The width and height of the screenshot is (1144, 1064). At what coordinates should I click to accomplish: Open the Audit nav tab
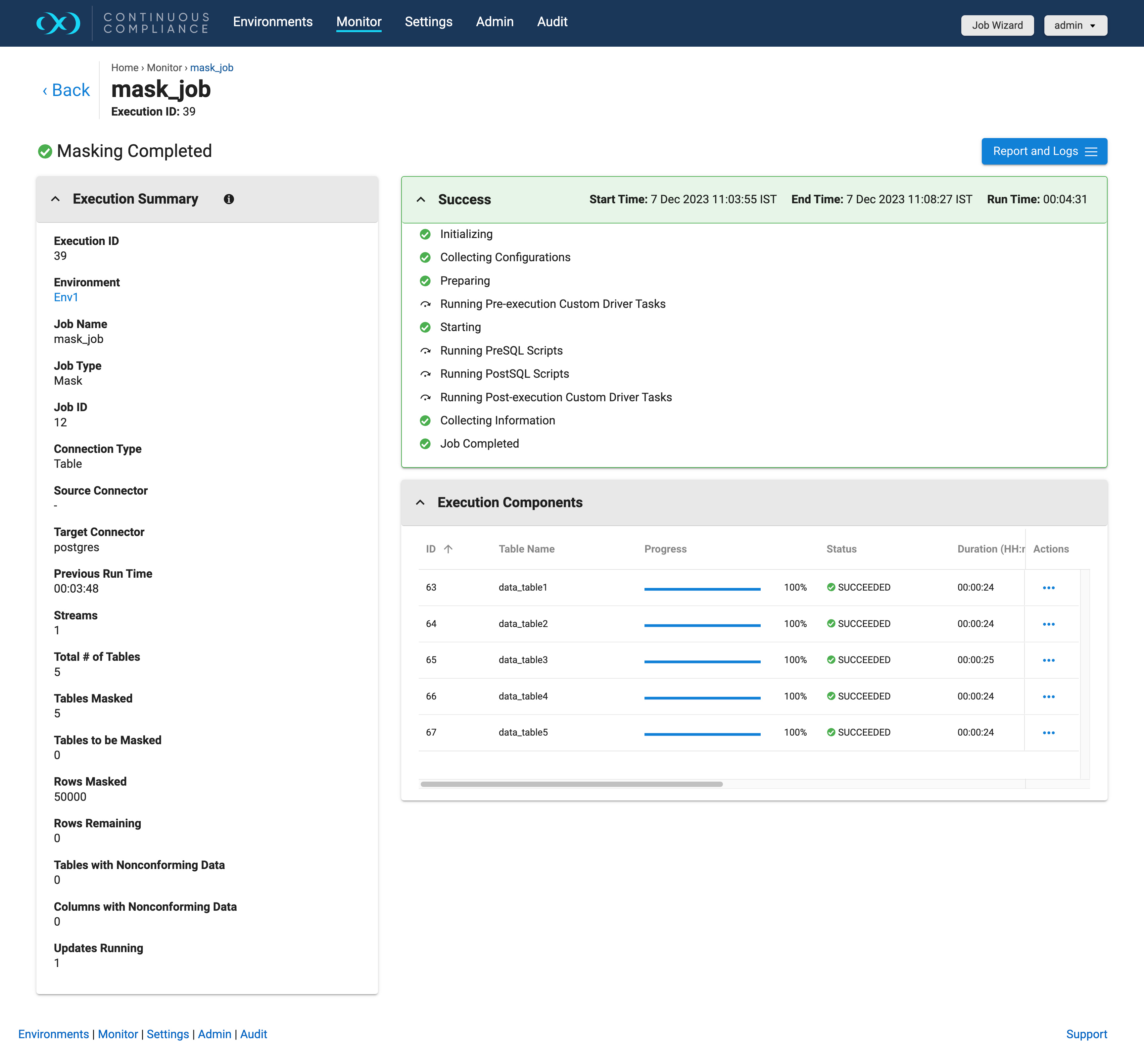[x=551, y=22]
